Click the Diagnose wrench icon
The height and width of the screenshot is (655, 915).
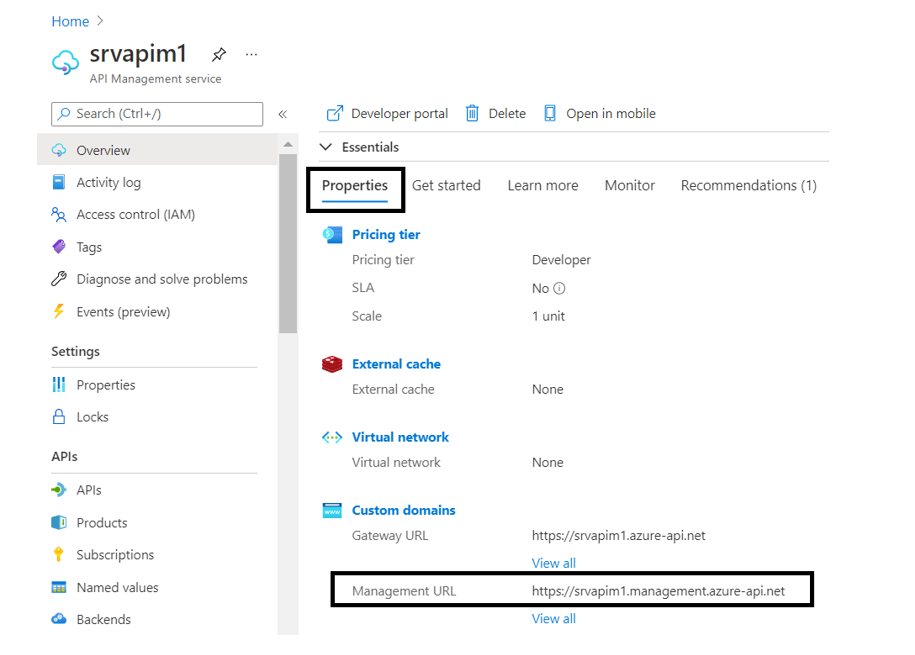[x=59, y=278]
